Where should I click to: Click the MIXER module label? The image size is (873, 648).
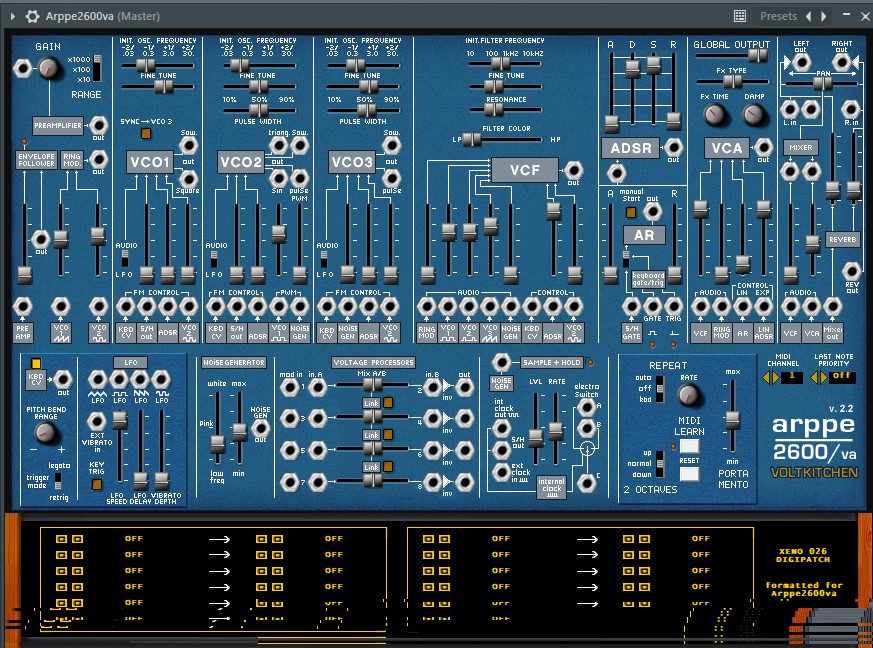click(803, 147)
